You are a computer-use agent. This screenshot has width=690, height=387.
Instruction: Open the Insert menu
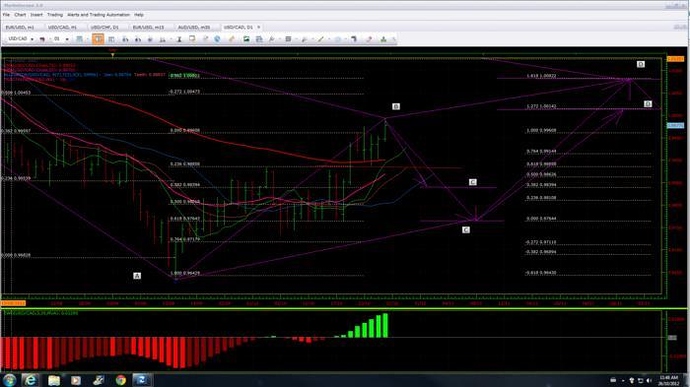click(x=37, y=15)
